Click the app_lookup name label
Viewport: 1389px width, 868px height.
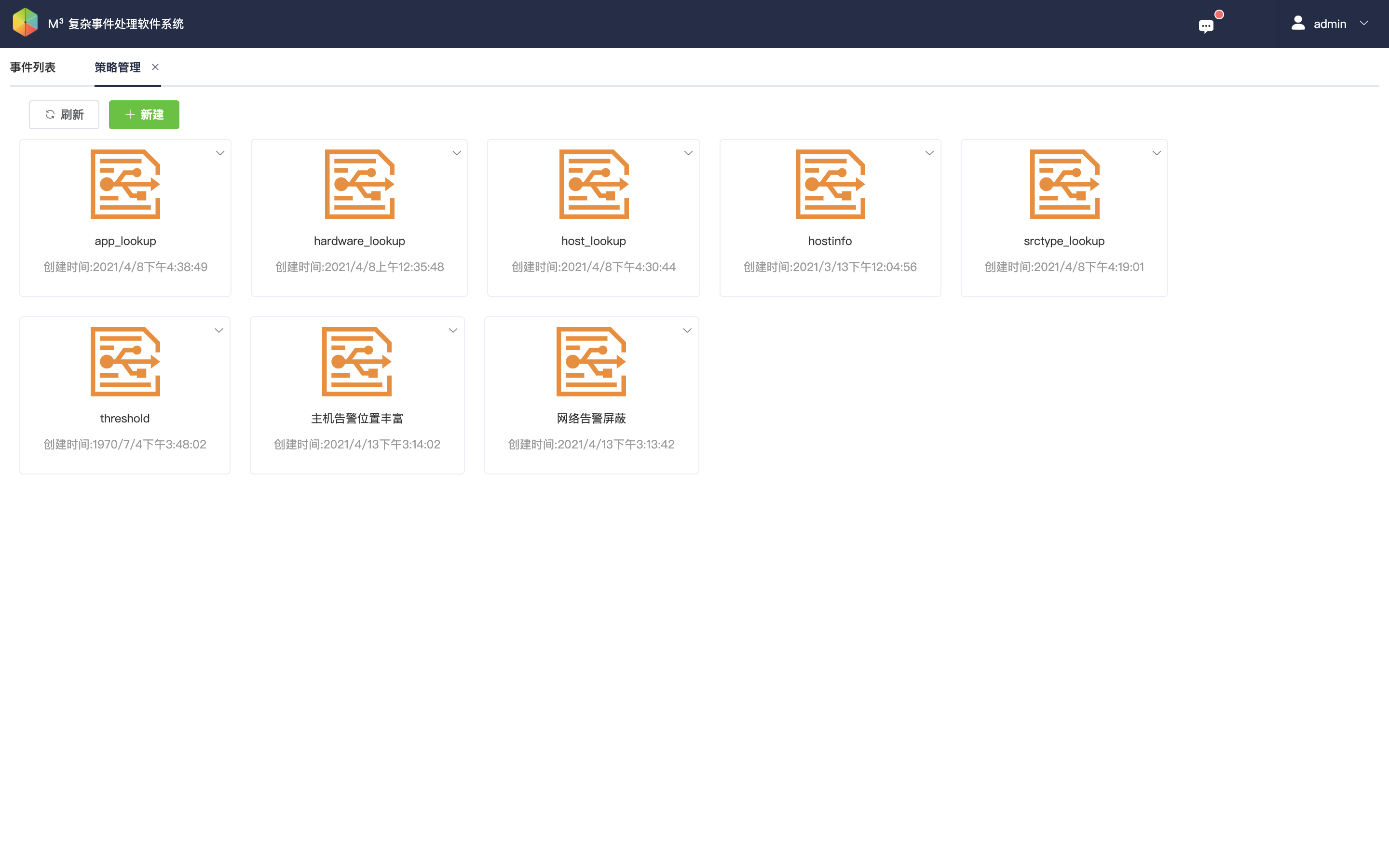[125, 241]
